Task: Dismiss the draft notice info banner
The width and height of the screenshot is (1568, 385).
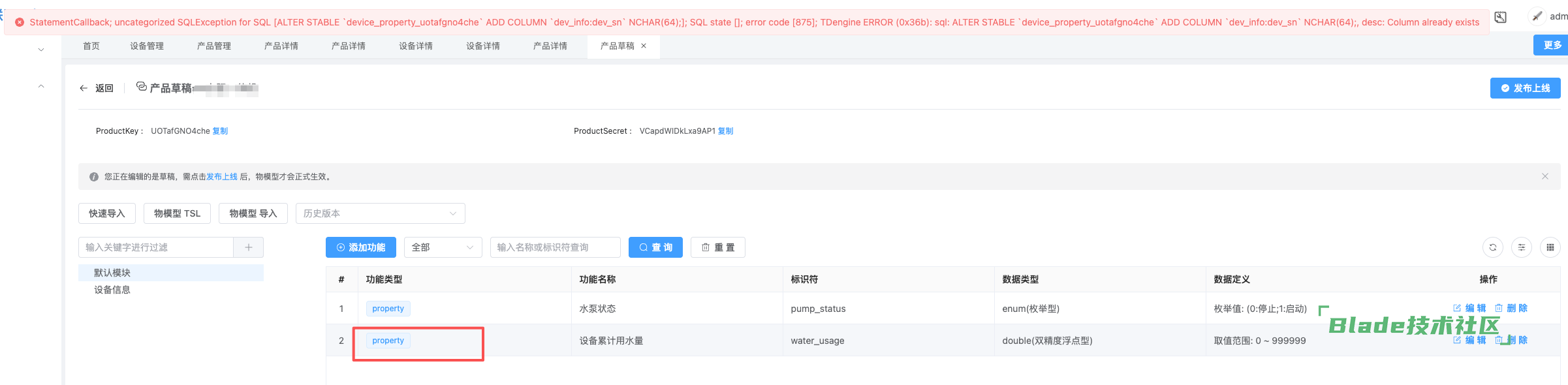Action: (x=1544, y=176)
